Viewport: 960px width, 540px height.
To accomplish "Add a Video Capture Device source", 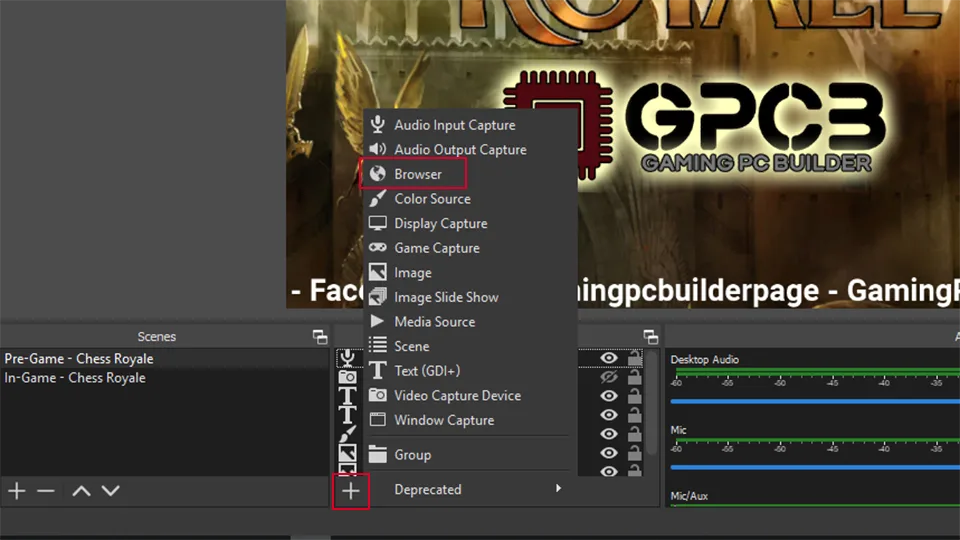I will (470, 396).
